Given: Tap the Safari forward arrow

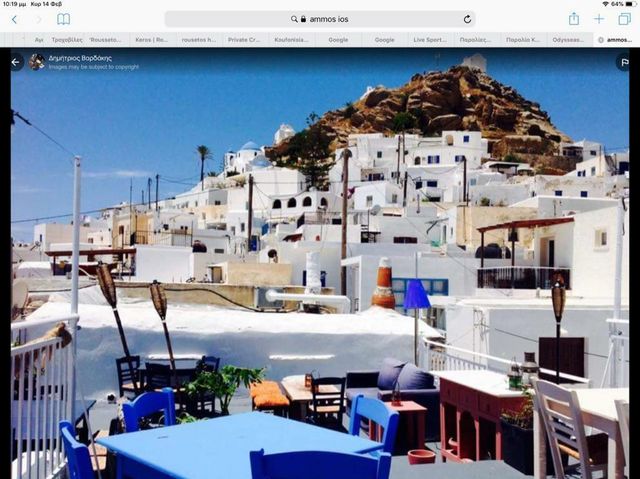Looking at the screenshot, I should pyautogui.click(x=38, y=19).
